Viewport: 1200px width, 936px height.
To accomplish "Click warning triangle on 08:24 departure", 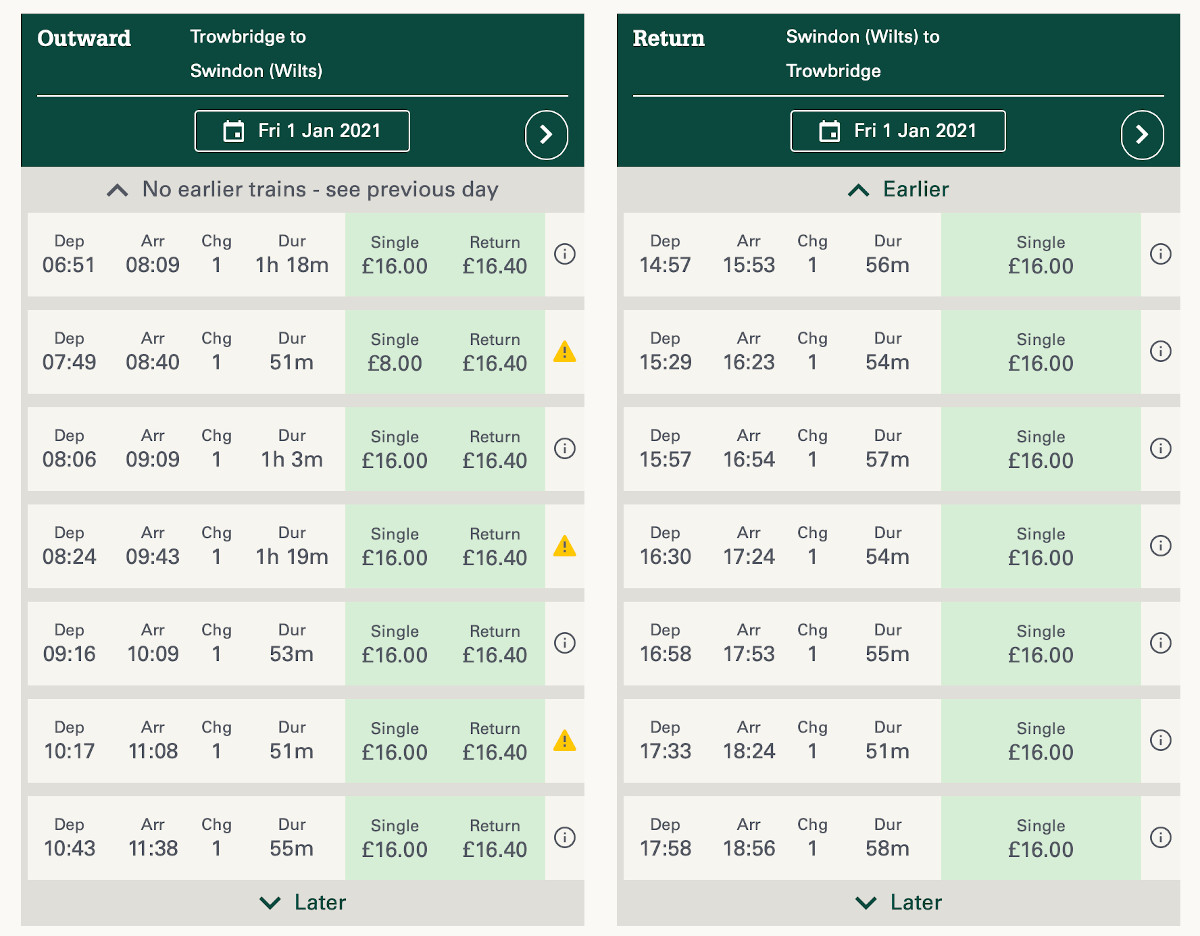I will (565, 545).
